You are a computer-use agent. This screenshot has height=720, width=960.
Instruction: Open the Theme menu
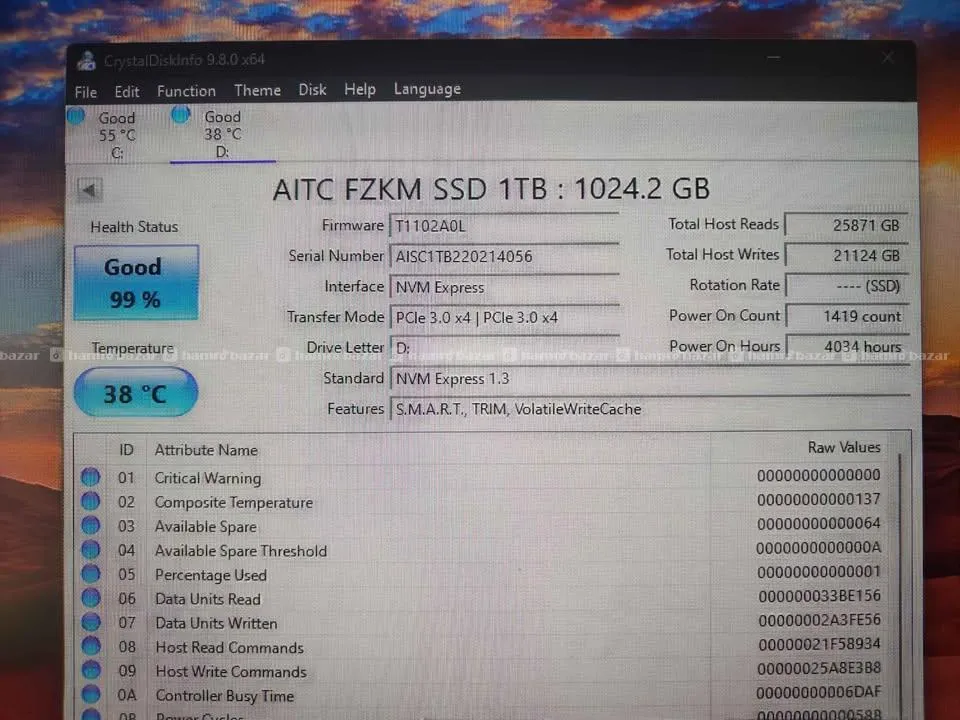click(257, 91)
